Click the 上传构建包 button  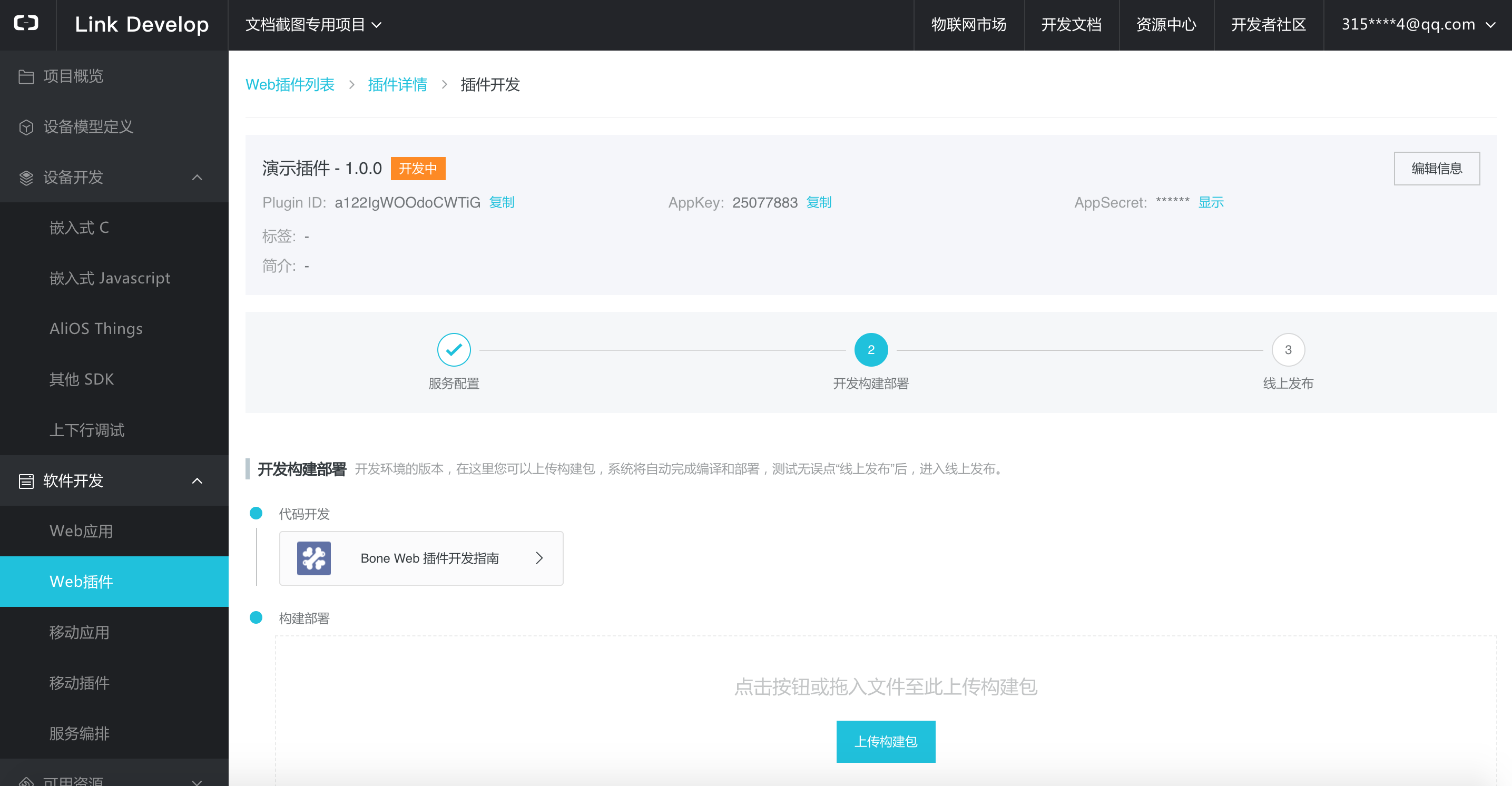[885, 741]
